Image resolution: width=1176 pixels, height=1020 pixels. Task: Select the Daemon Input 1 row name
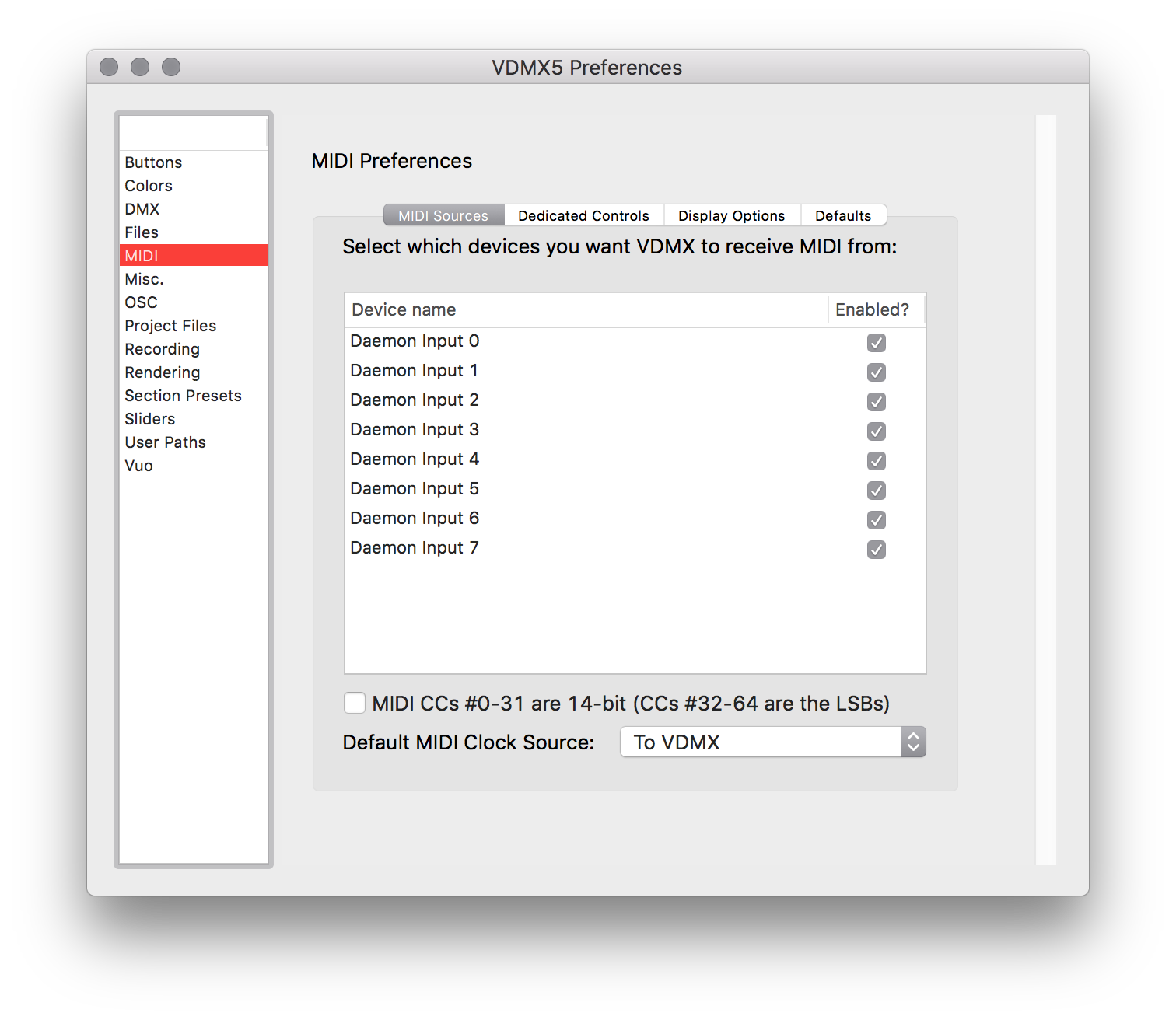[415, 370]
